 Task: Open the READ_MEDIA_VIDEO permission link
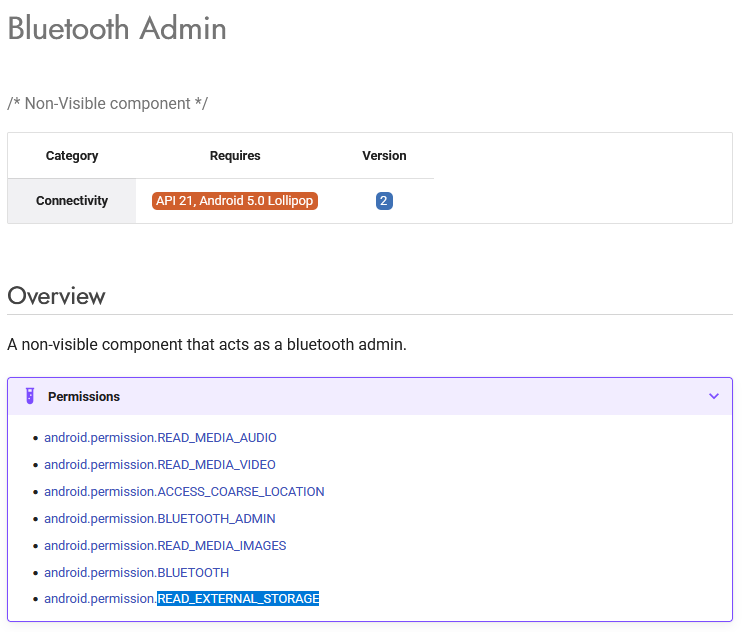click(x=159, y=465)
